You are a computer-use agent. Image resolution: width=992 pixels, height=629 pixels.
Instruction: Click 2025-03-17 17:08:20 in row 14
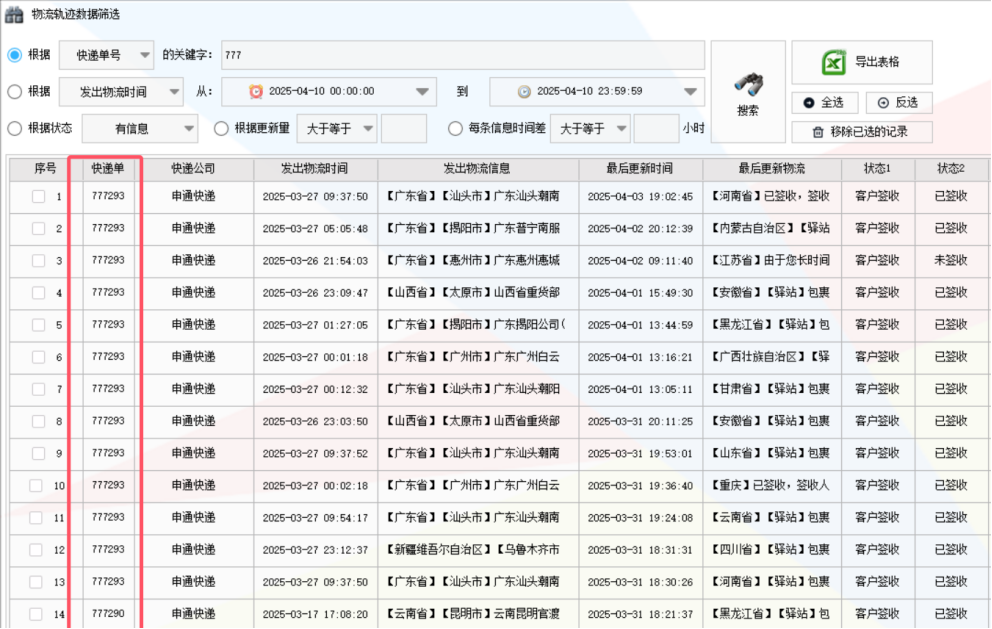pos(315,614)
